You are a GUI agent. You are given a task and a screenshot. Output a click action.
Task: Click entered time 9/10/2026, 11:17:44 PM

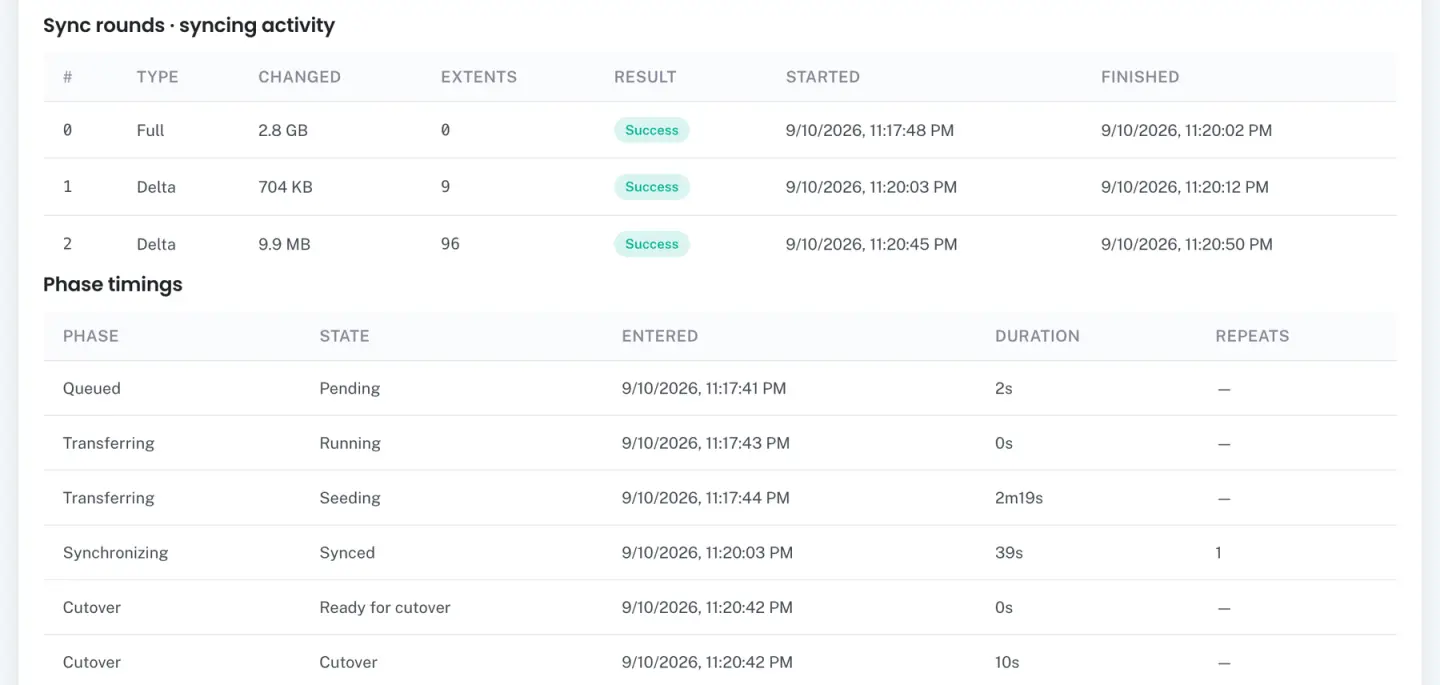(706, 498)
